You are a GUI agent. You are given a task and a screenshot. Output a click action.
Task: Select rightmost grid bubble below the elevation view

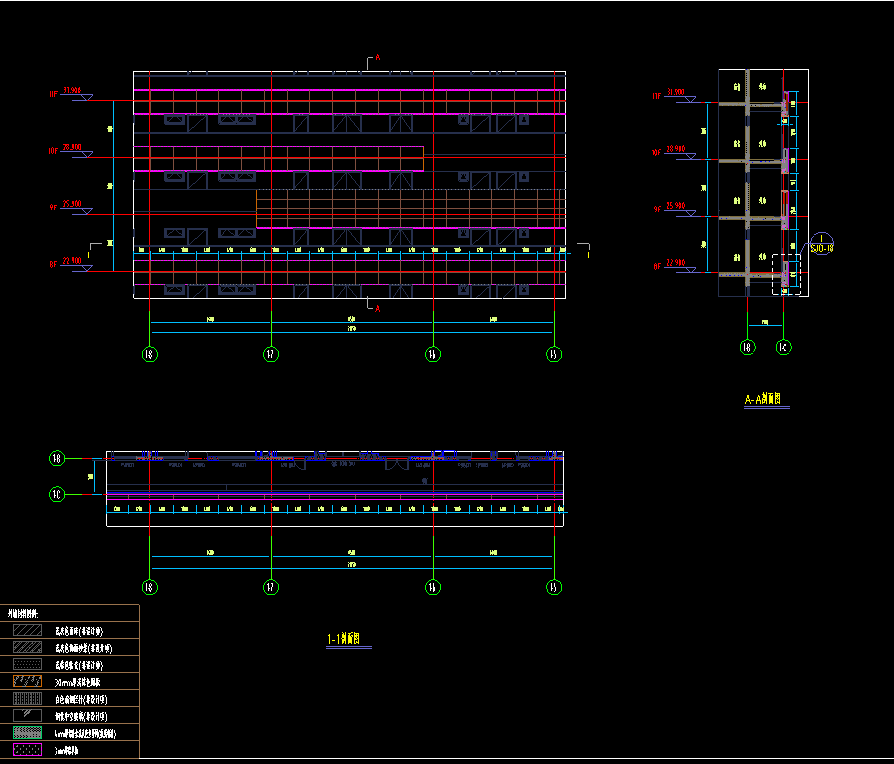point(554,354)
